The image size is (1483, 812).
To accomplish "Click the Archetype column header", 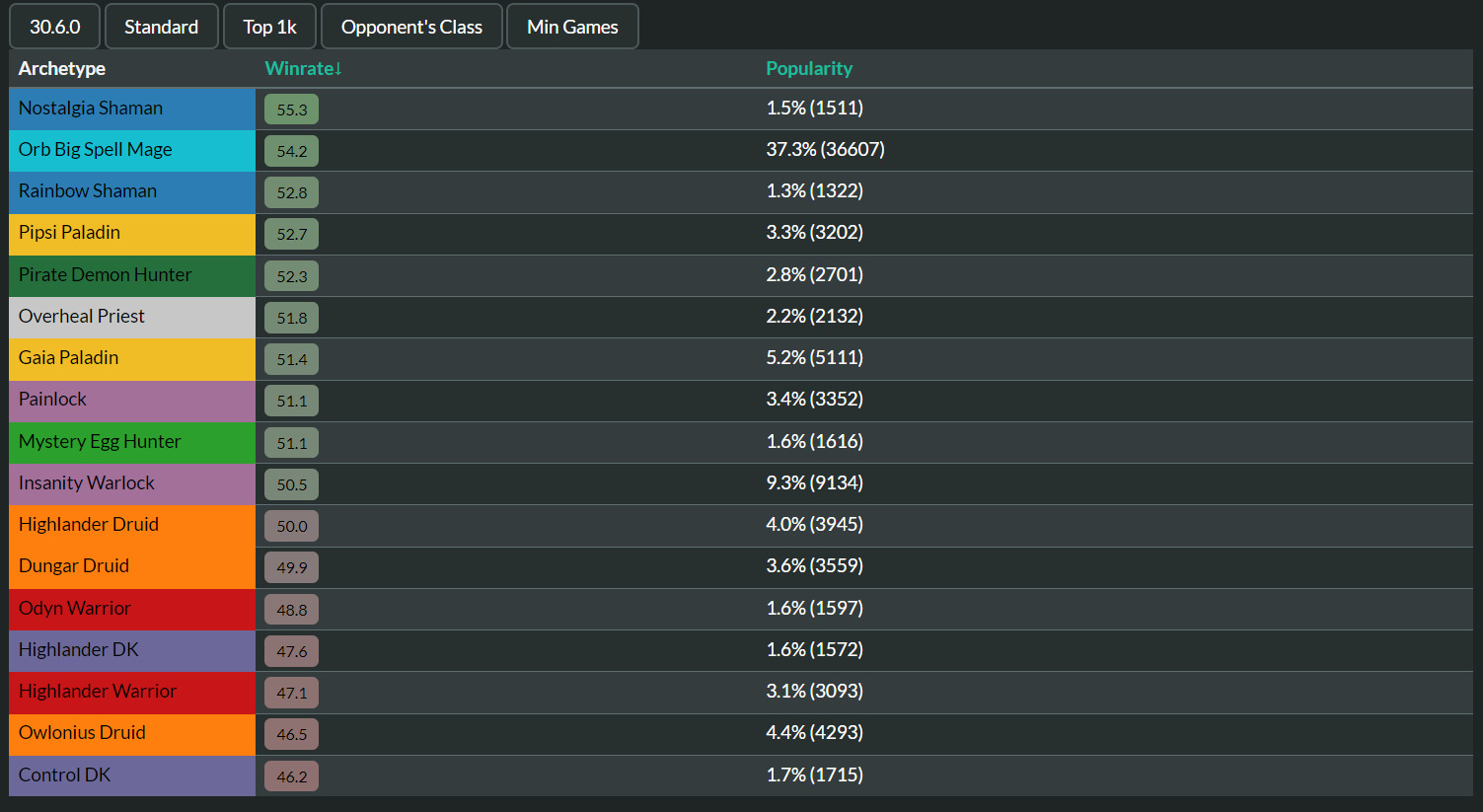I will click(62, 68).
